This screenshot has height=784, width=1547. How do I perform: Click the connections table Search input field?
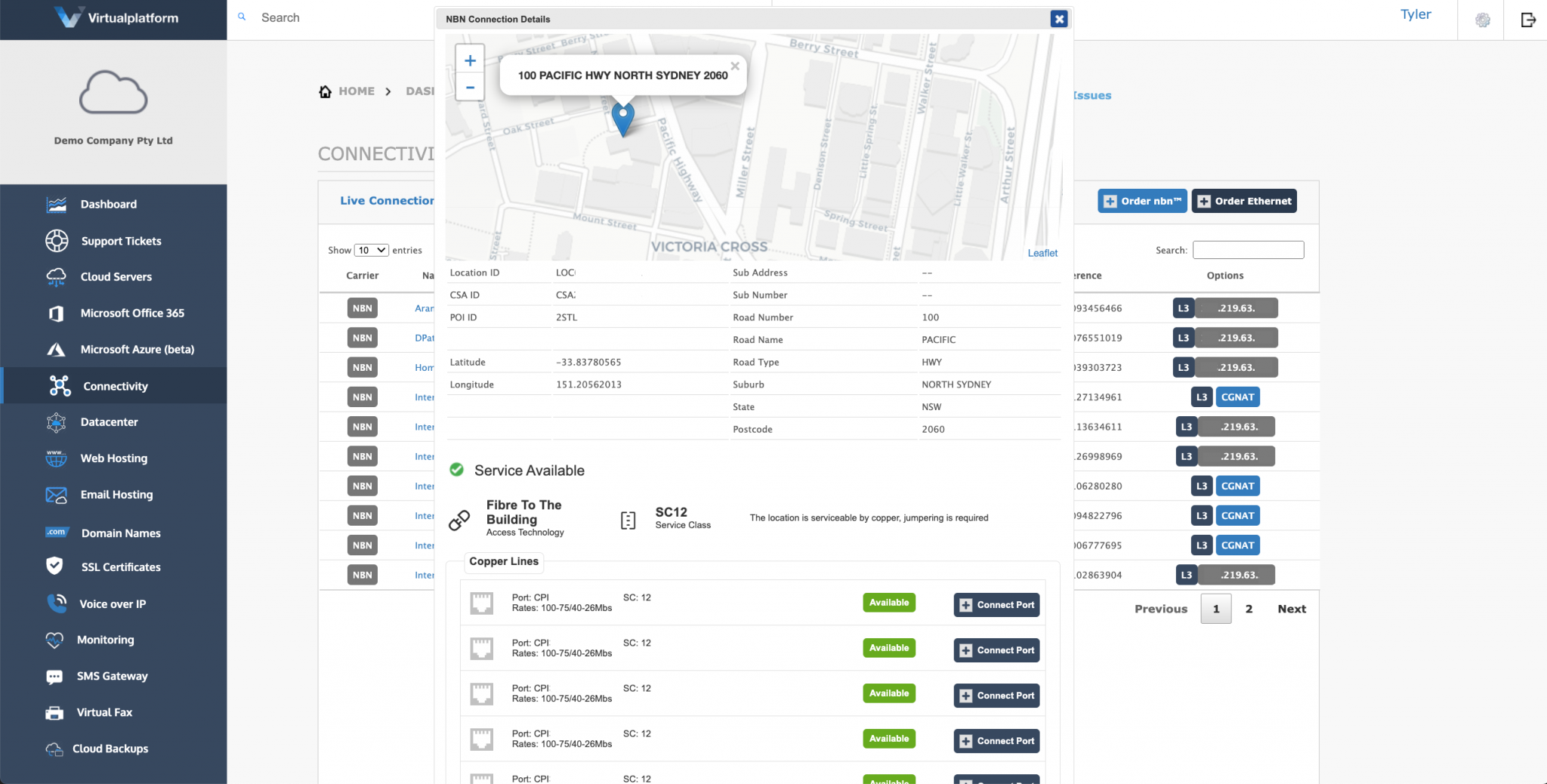[x=1248, y=250]
